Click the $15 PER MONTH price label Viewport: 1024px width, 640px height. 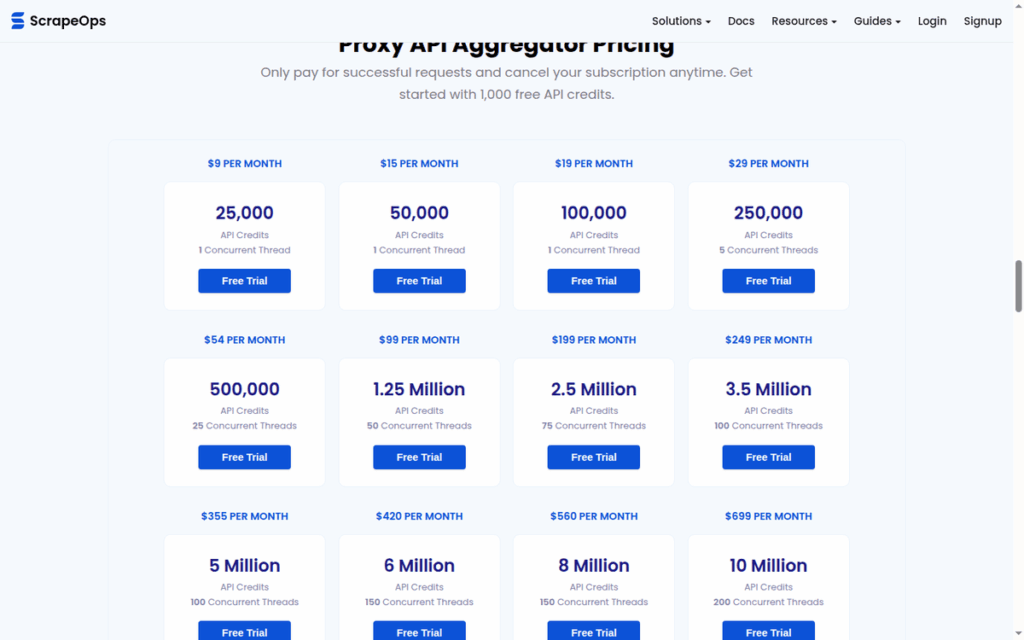pos(419,164)
